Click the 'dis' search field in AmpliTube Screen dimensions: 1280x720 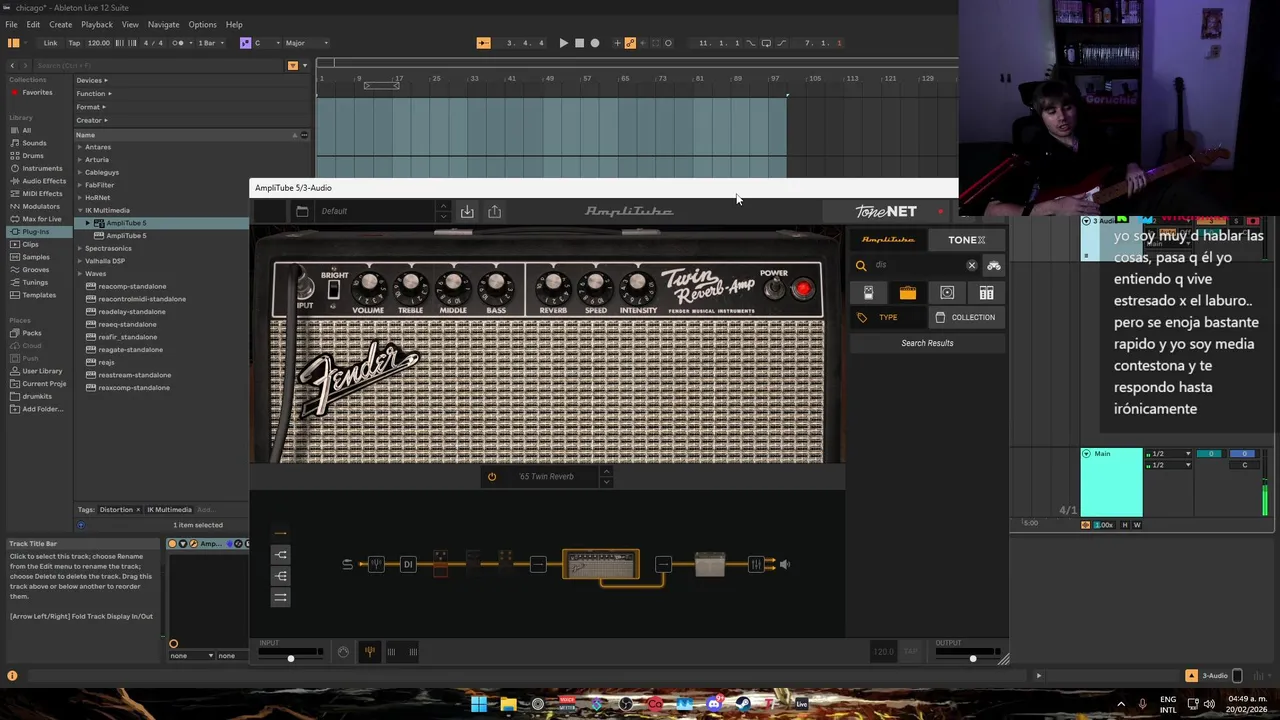tap(916, 265)
